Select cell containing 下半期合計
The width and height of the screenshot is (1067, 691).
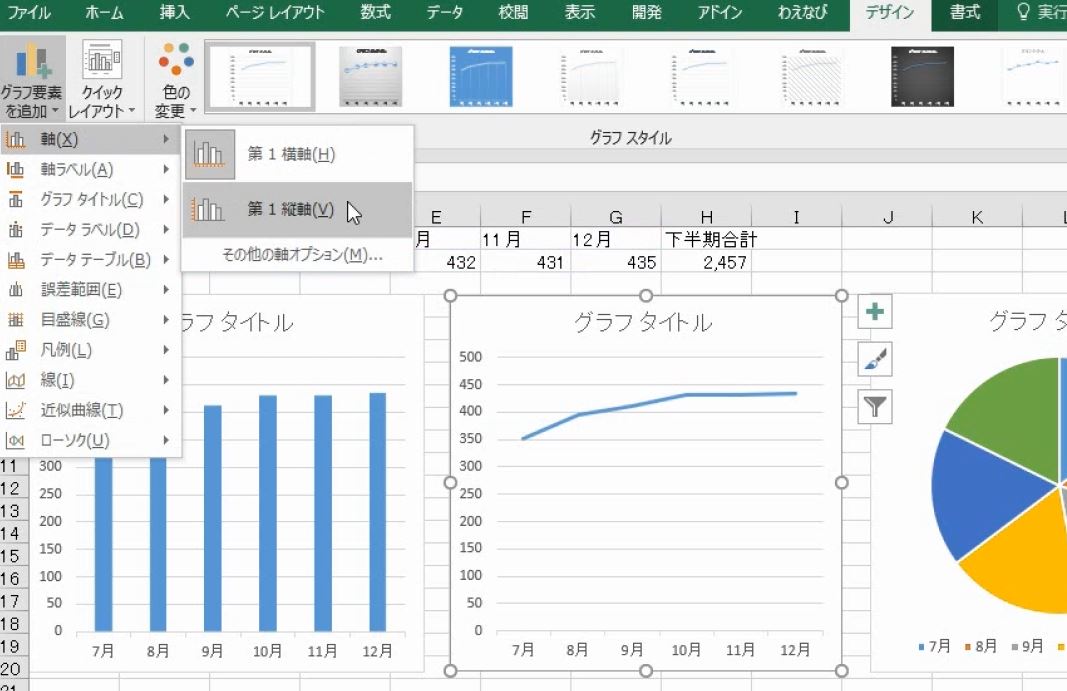pyautogui.click(x=706, y=239)
